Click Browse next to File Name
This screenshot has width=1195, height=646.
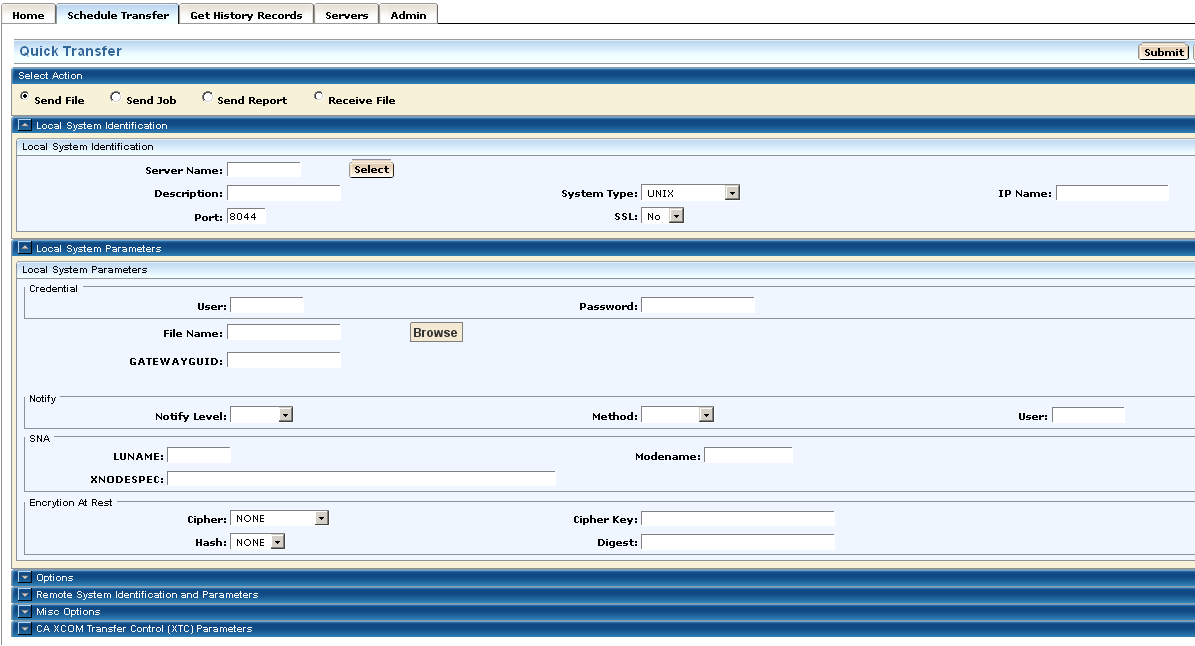click(435, 333)
